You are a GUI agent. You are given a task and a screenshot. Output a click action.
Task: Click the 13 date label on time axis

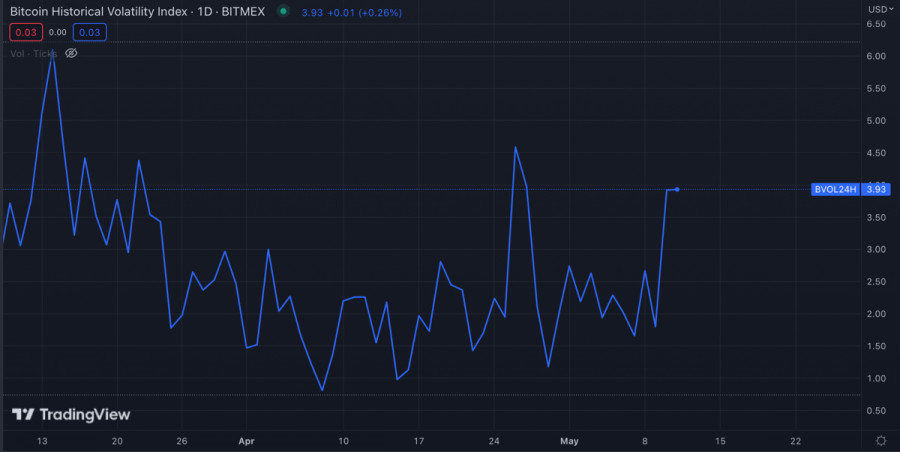coord(42,440)
